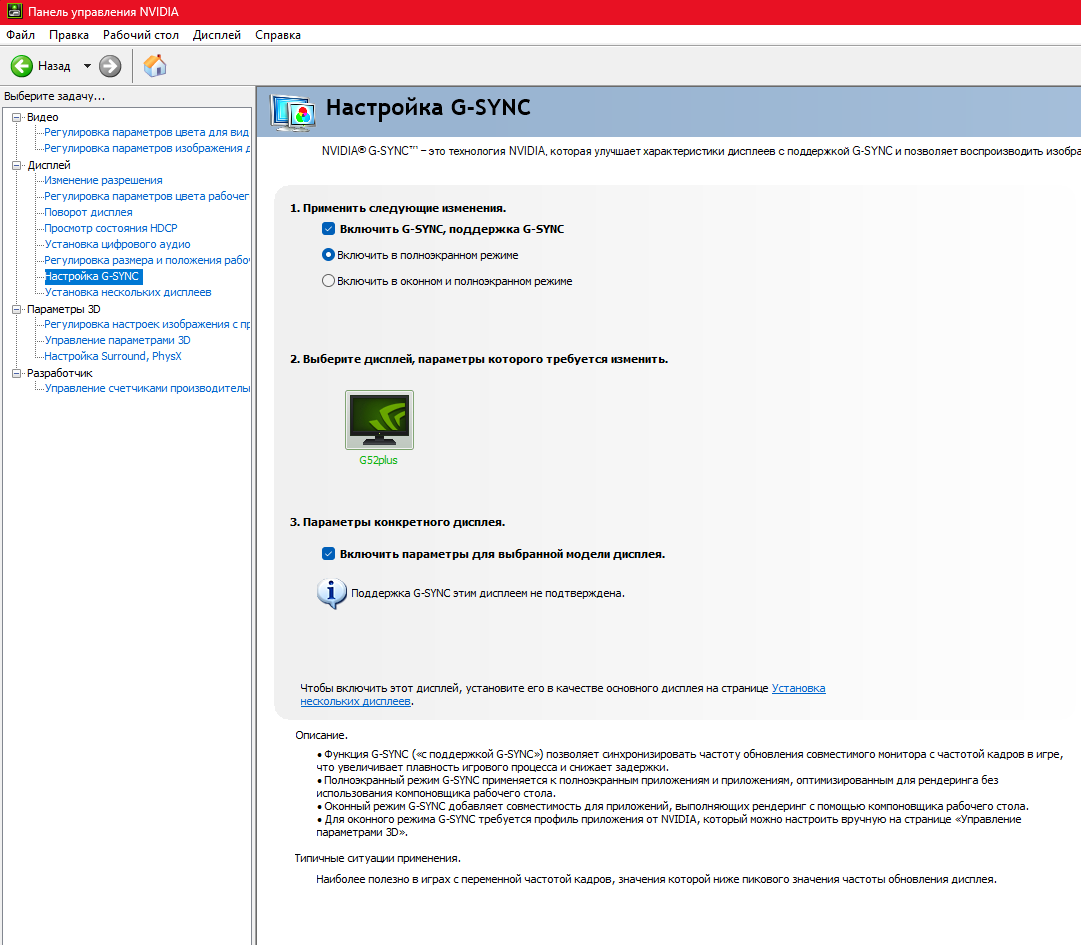Click the Home icon in toolbar
Screen dimensions: 1081x945
155,66
